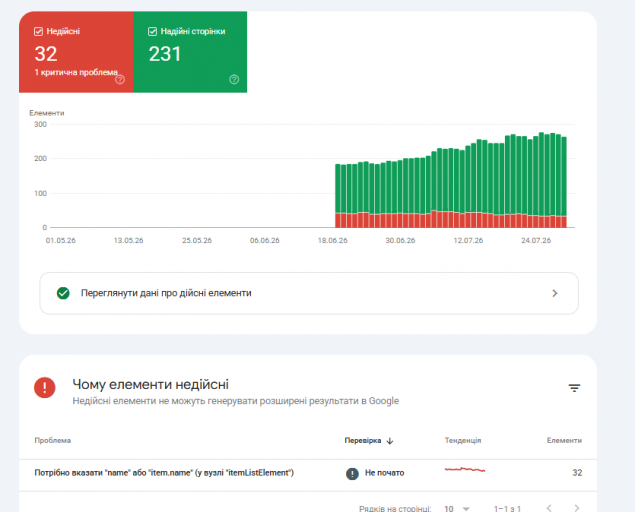
Task: Click the Проблема column header
Action: tap(53, 440)
